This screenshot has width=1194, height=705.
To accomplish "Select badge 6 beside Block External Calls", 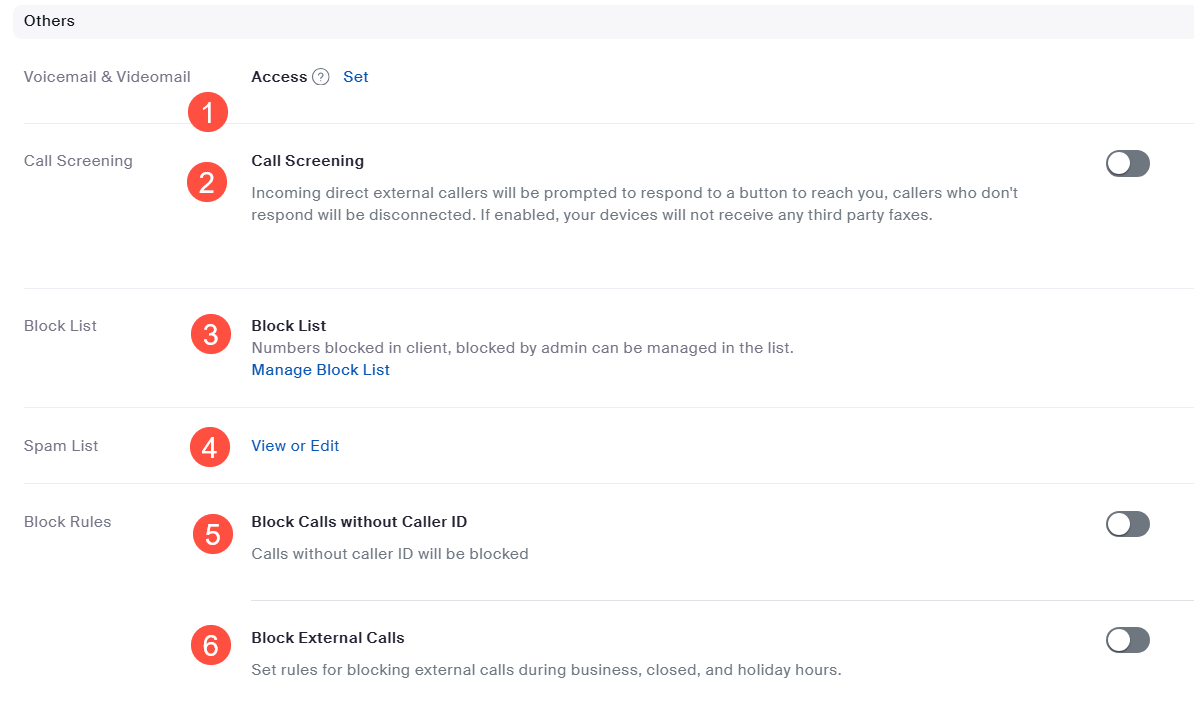I will coord(210,645).
